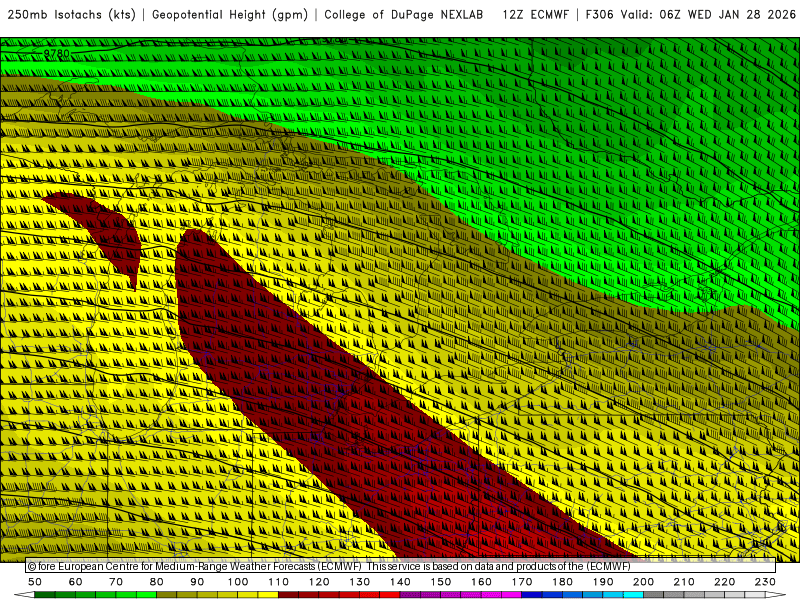Pick the dark blue swatch just right of 170

tap(532, 594)
